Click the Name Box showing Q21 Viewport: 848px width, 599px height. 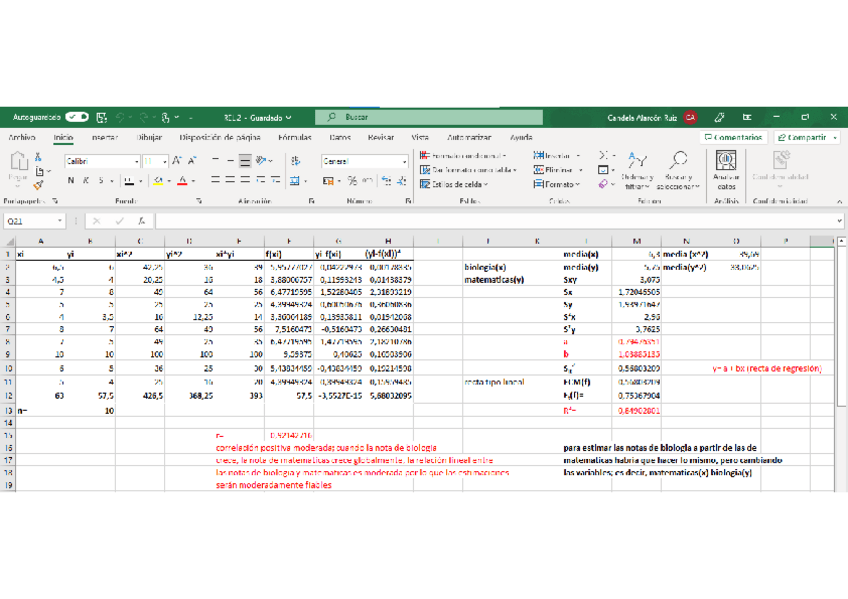(x=30, y=221)
